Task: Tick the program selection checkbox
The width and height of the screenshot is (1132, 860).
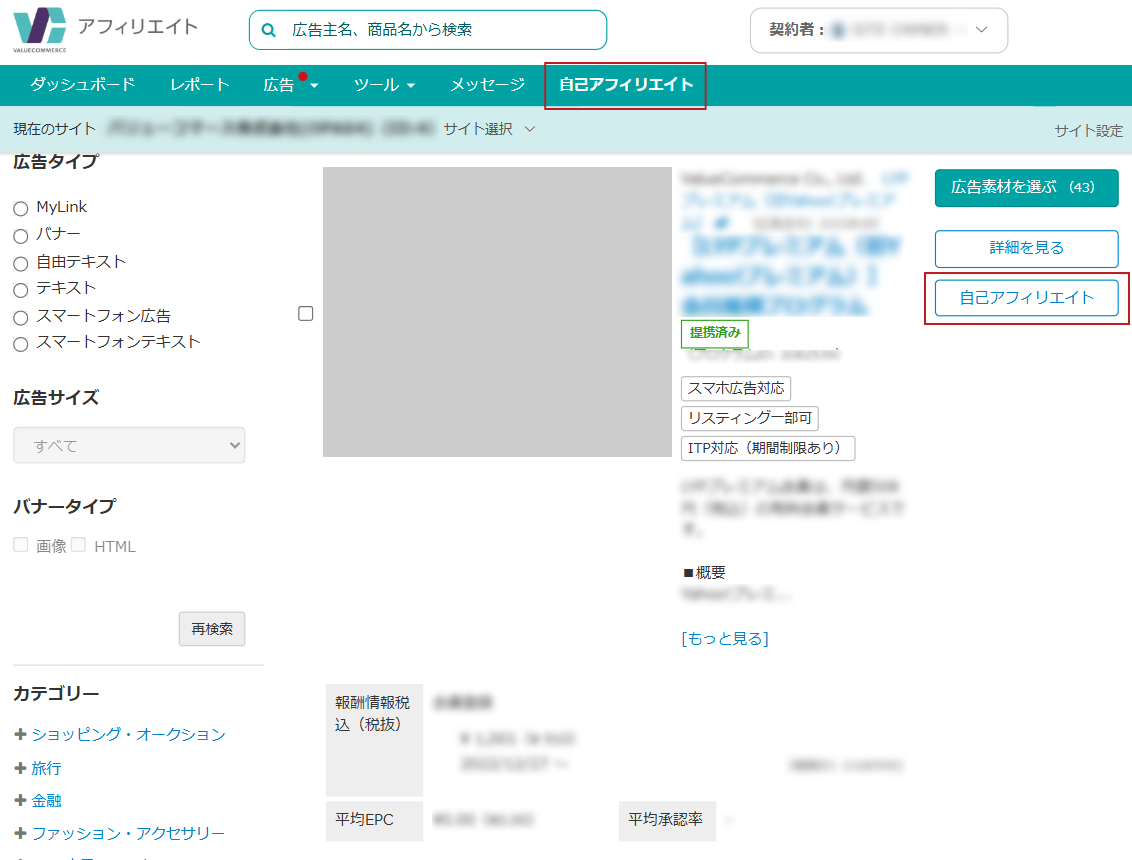Action: tap(306, 313)
